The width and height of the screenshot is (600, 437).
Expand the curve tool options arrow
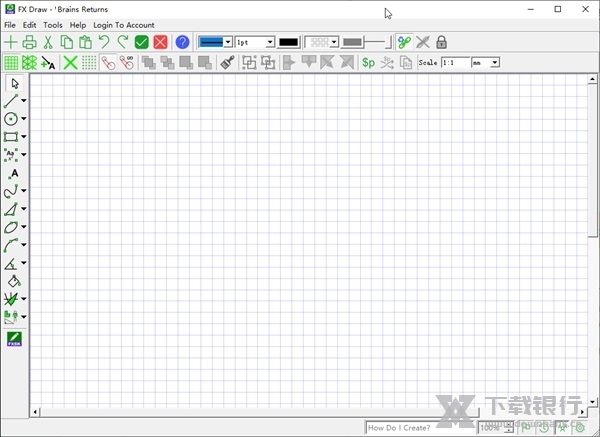pyautogui.click(x=24, y=191)
